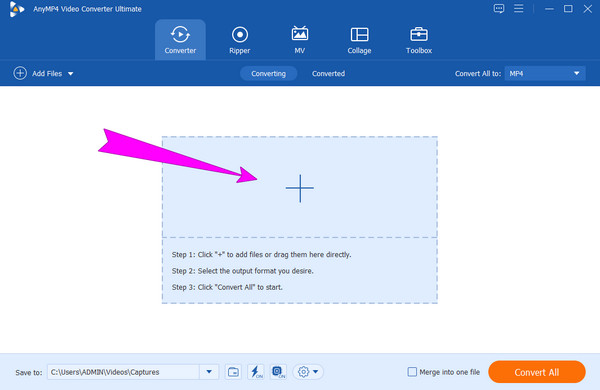The width and height of the screenshot is (600, 390).
Task: Select the Converting sub-tab
Action: (x=268, y=73)
